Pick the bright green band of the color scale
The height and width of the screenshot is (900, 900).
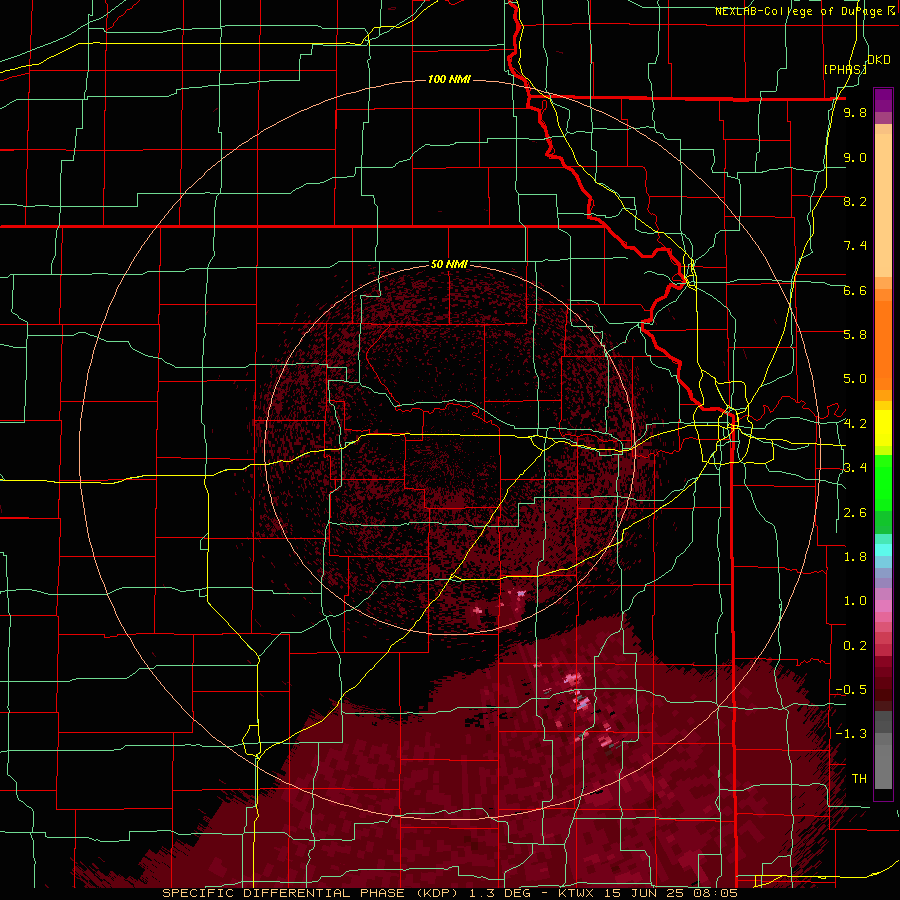point(883,482)
